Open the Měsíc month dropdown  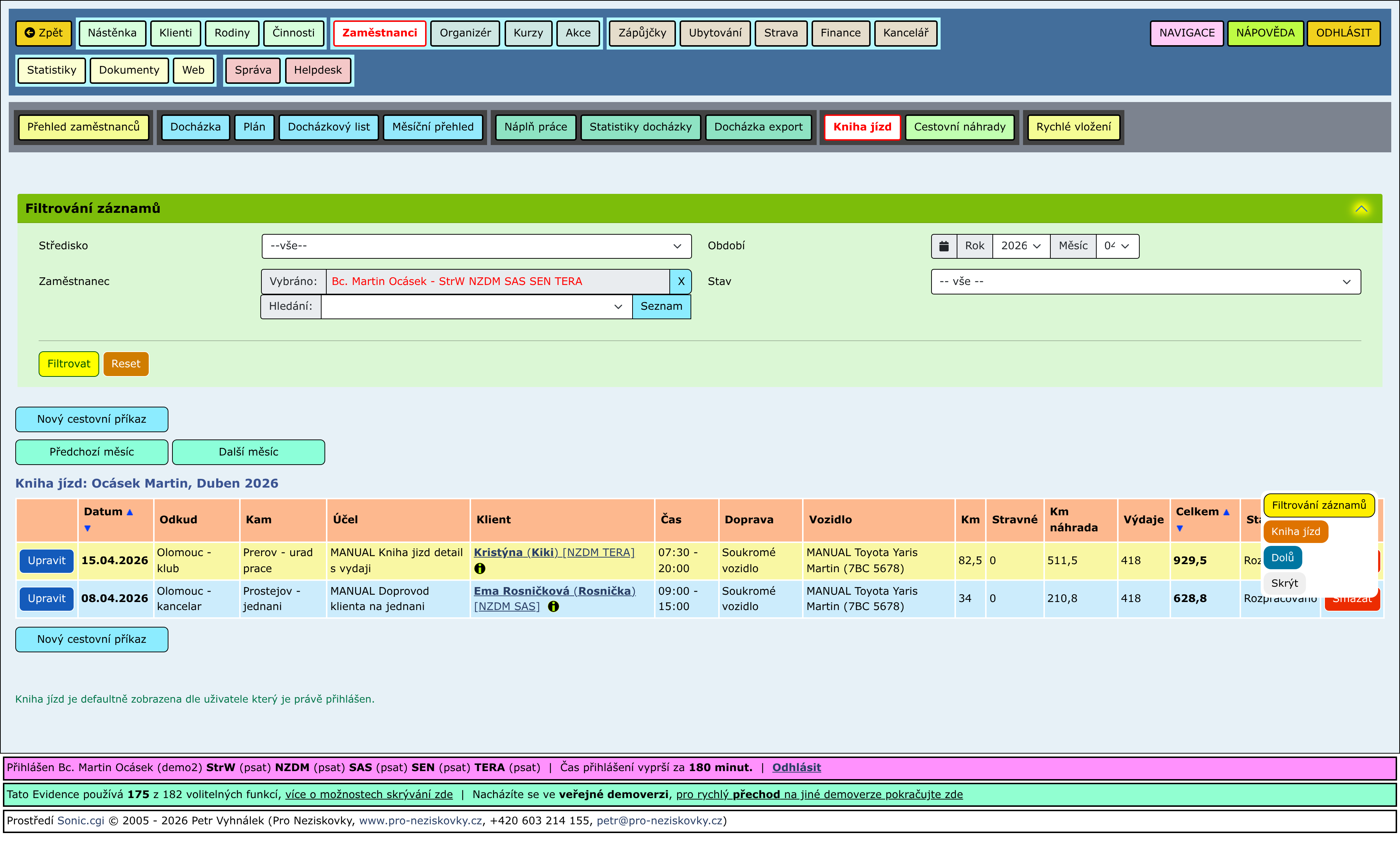1116,246
